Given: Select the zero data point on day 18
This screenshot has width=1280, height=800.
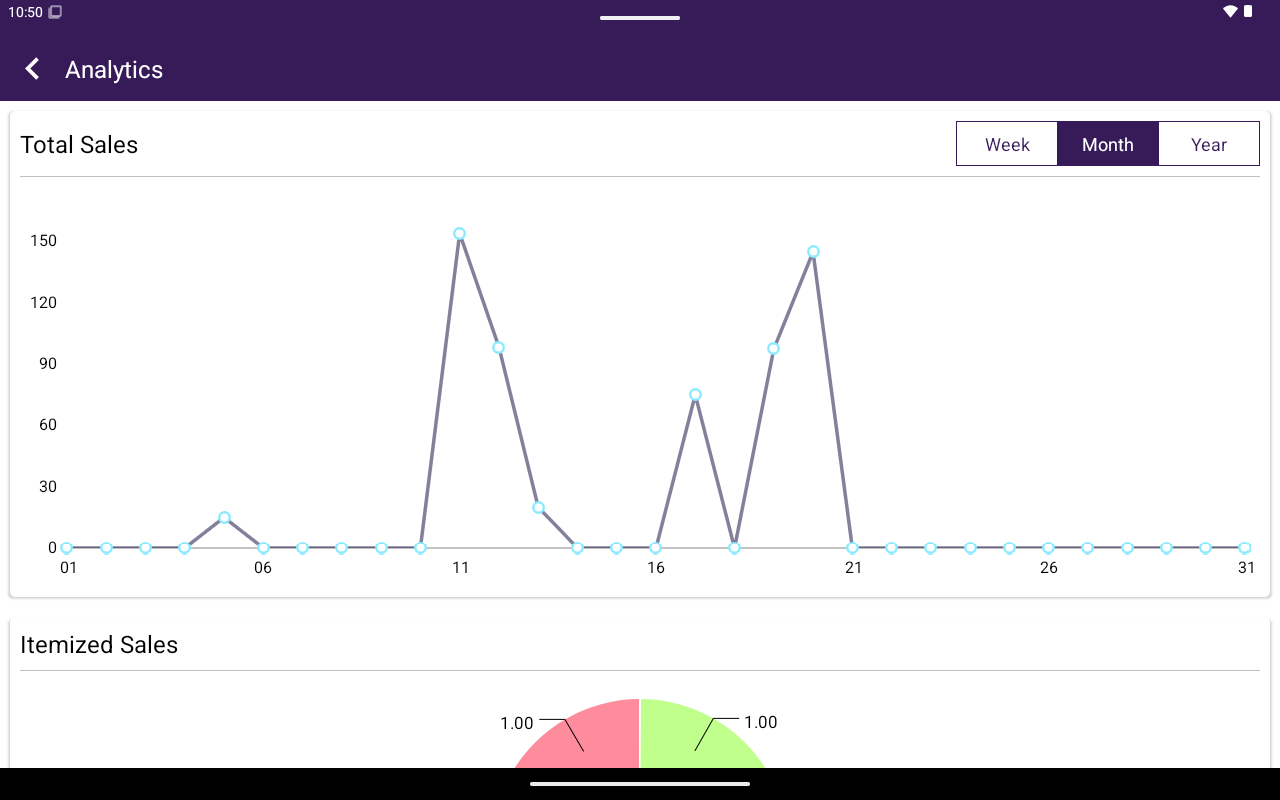Looking at the screenshot, I should pyautogui.click(x=734, y=547).
